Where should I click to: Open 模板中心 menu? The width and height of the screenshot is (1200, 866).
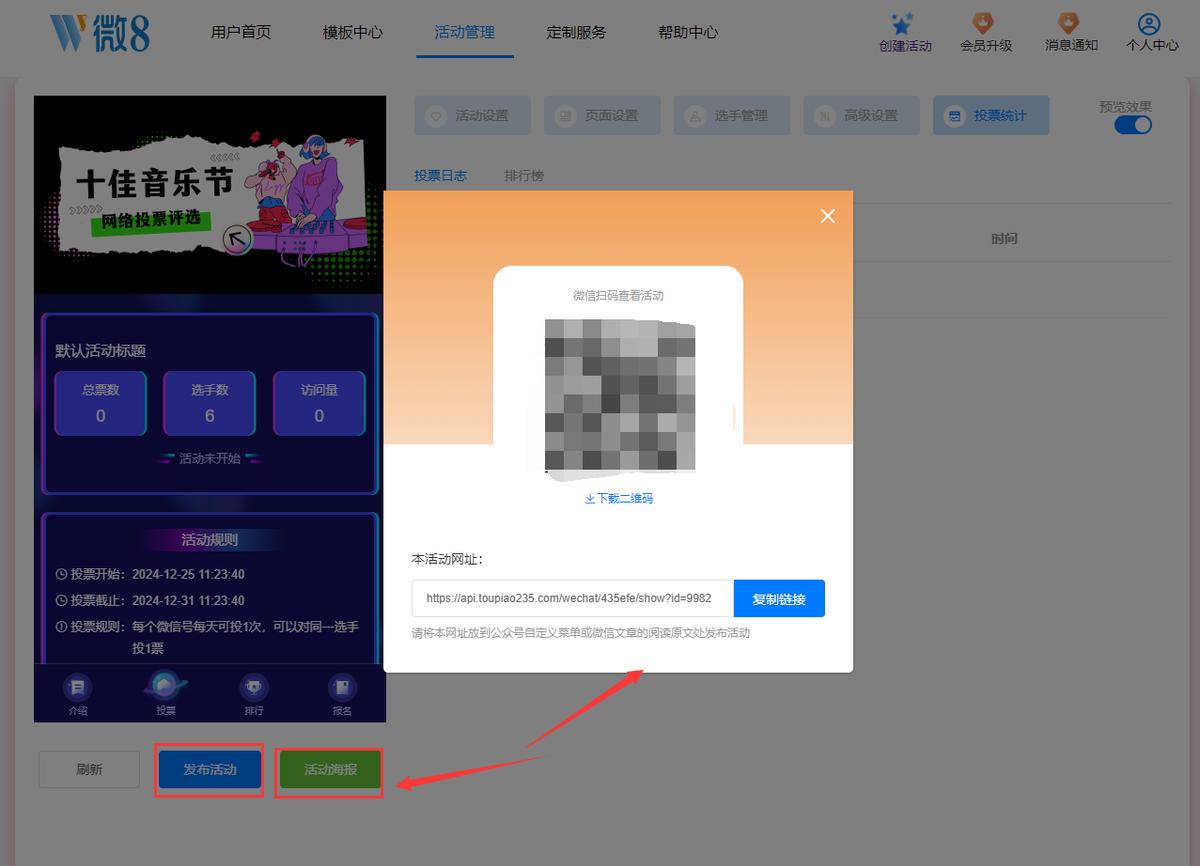pos(353,32)
